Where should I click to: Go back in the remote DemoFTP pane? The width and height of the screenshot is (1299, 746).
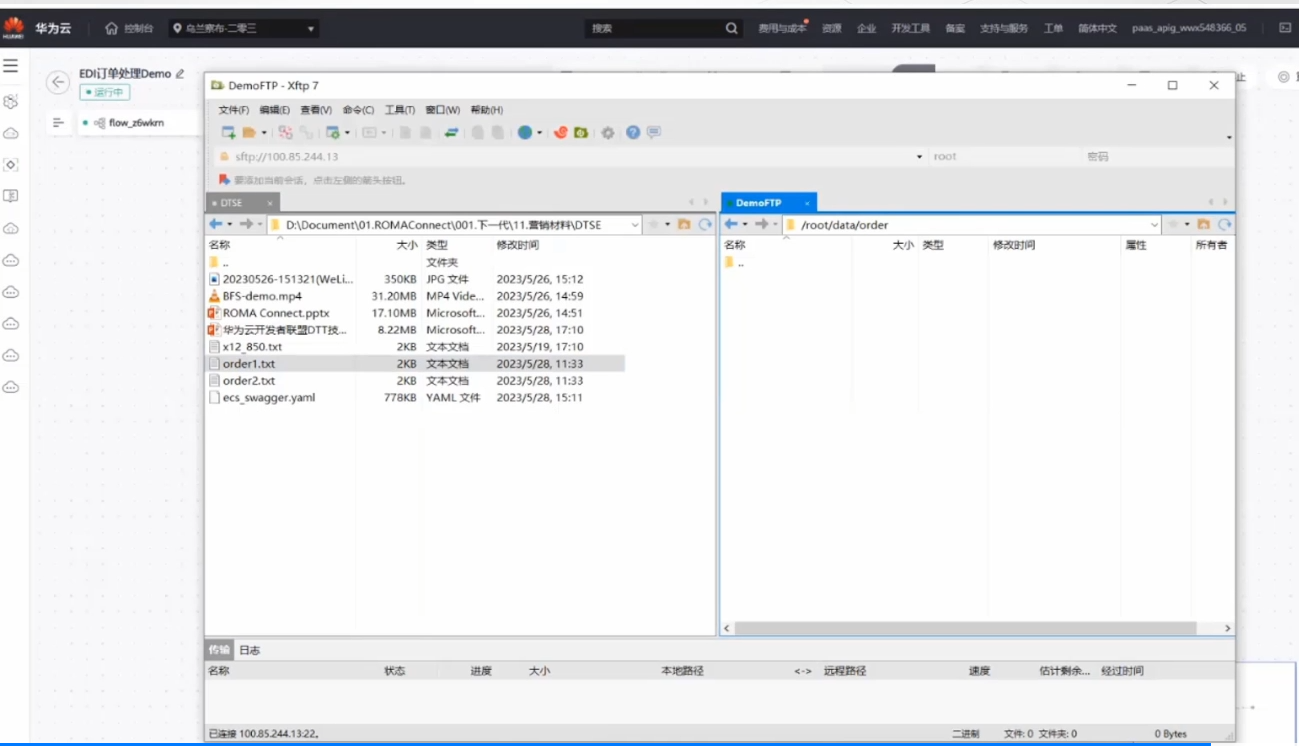731,225
